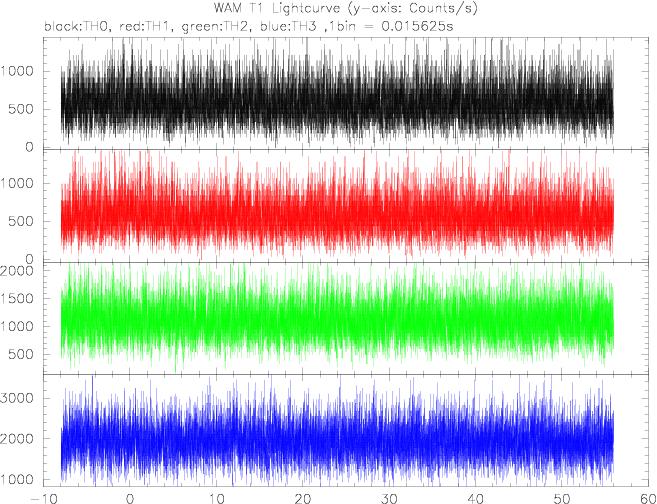Click the "0" x-axis tick label
Screen dimensions: 657x504
[x=130, y=499]
